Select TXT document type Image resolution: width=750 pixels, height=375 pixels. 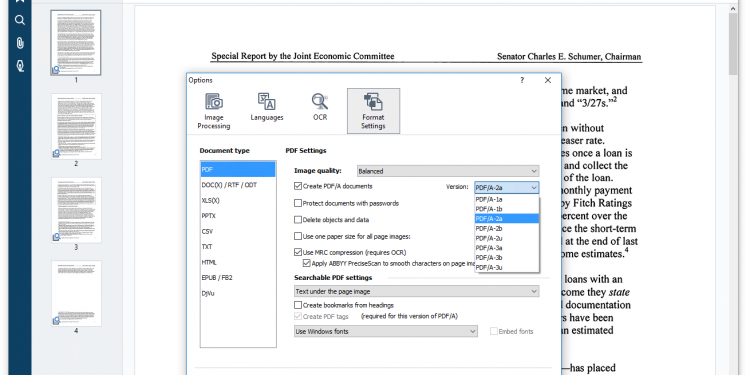pos(238,247)
